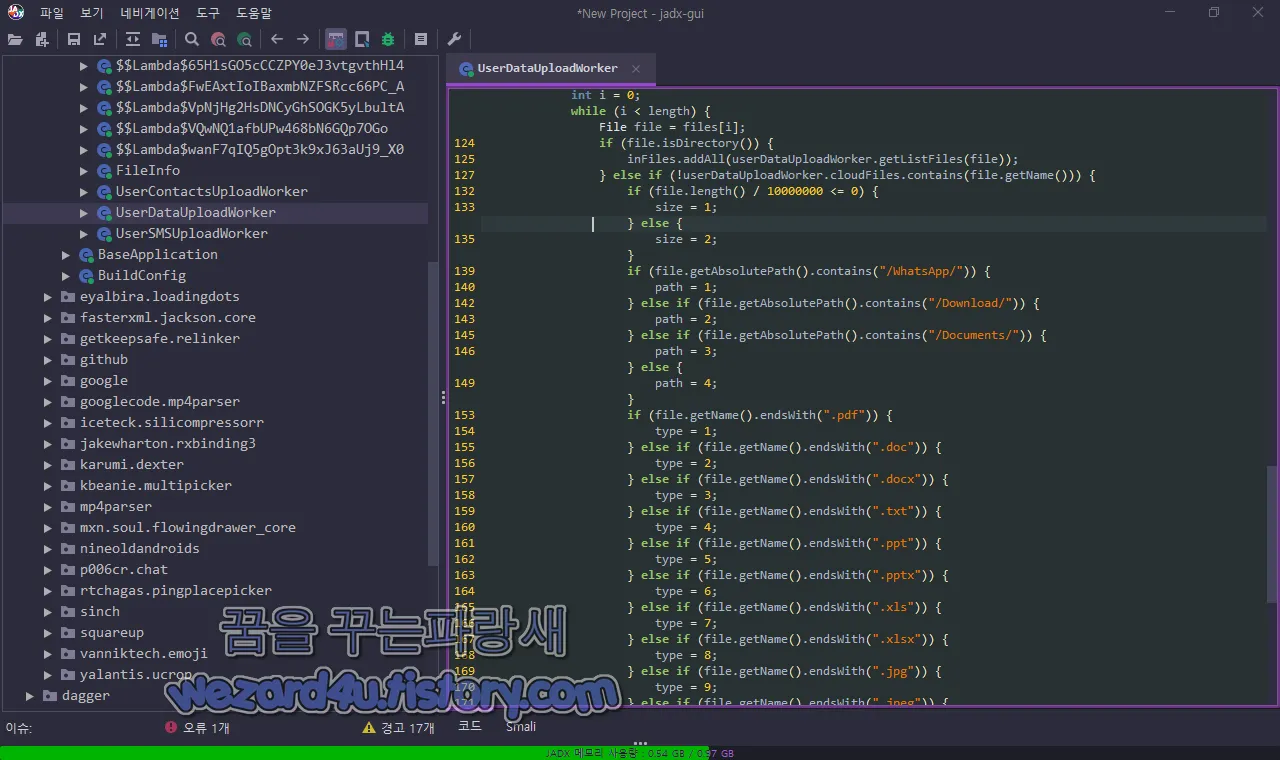Select the p006cr.chat package
This screenshot has width=1280, height=760.
124,569
